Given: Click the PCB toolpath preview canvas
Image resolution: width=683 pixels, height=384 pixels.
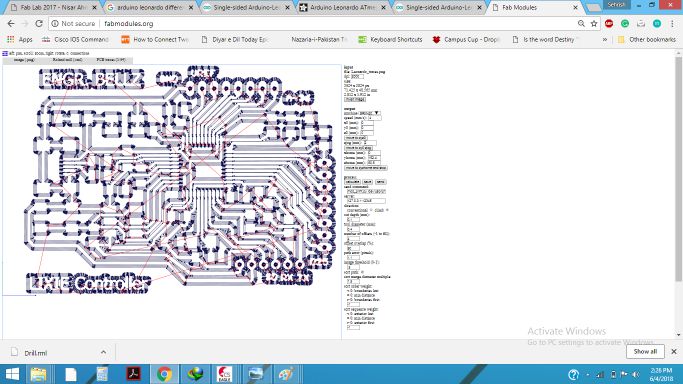Looking at the screenshot, I should [172, 179].
